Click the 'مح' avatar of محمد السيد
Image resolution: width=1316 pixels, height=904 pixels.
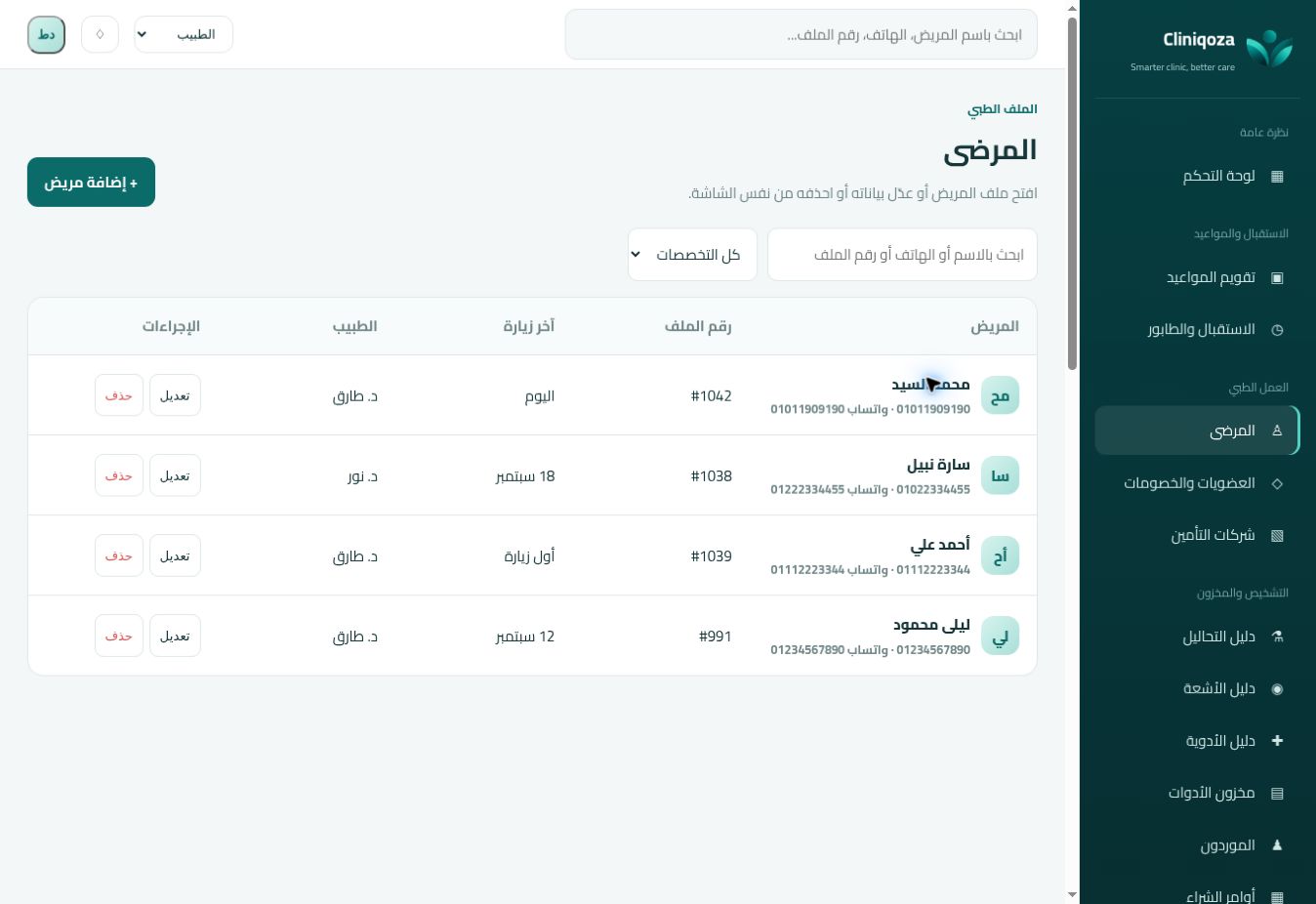coord(1000,395)
